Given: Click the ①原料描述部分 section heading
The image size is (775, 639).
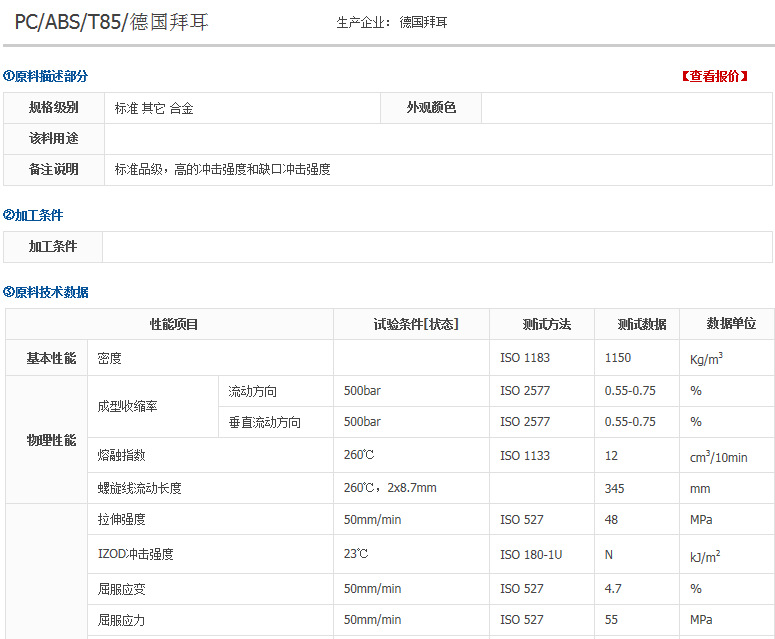Looking at the screenshot, I should click(45, 76).
